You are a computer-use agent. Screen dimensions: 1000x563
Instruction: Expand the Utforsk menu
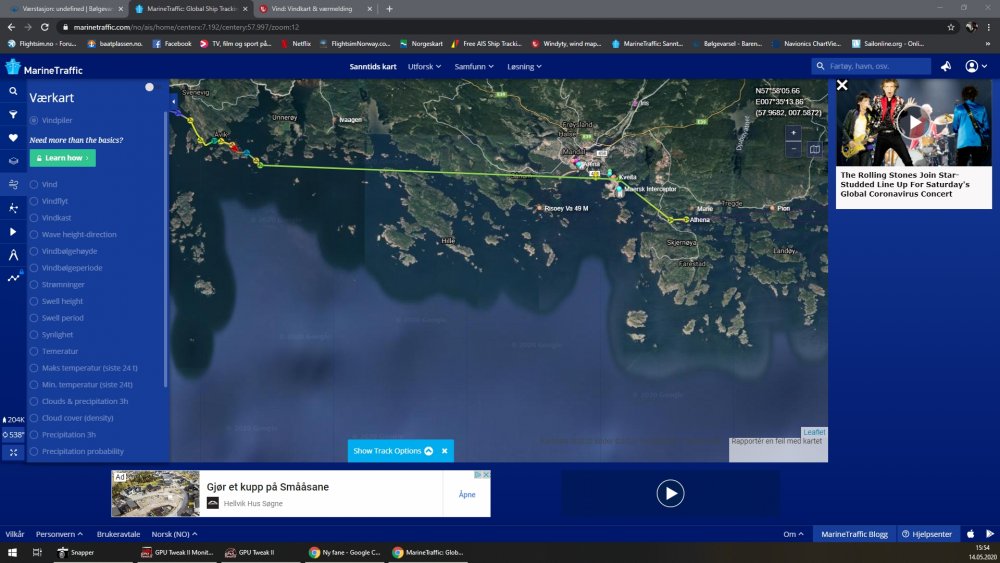pos(425,66)
